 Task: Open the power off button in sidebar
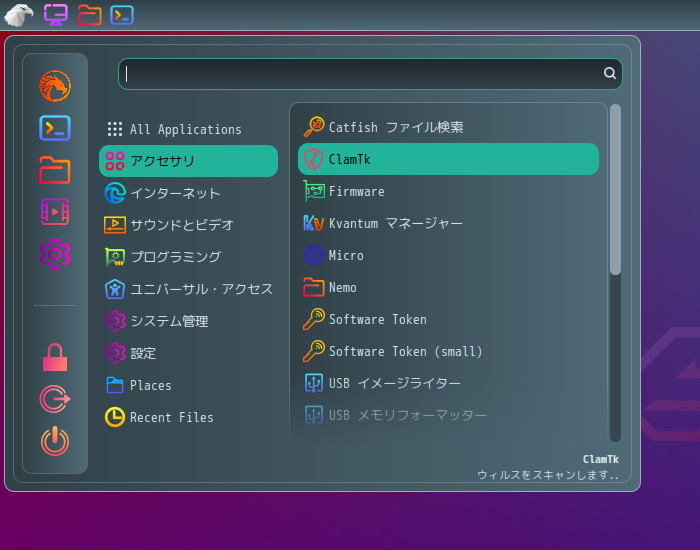(55, 441)
